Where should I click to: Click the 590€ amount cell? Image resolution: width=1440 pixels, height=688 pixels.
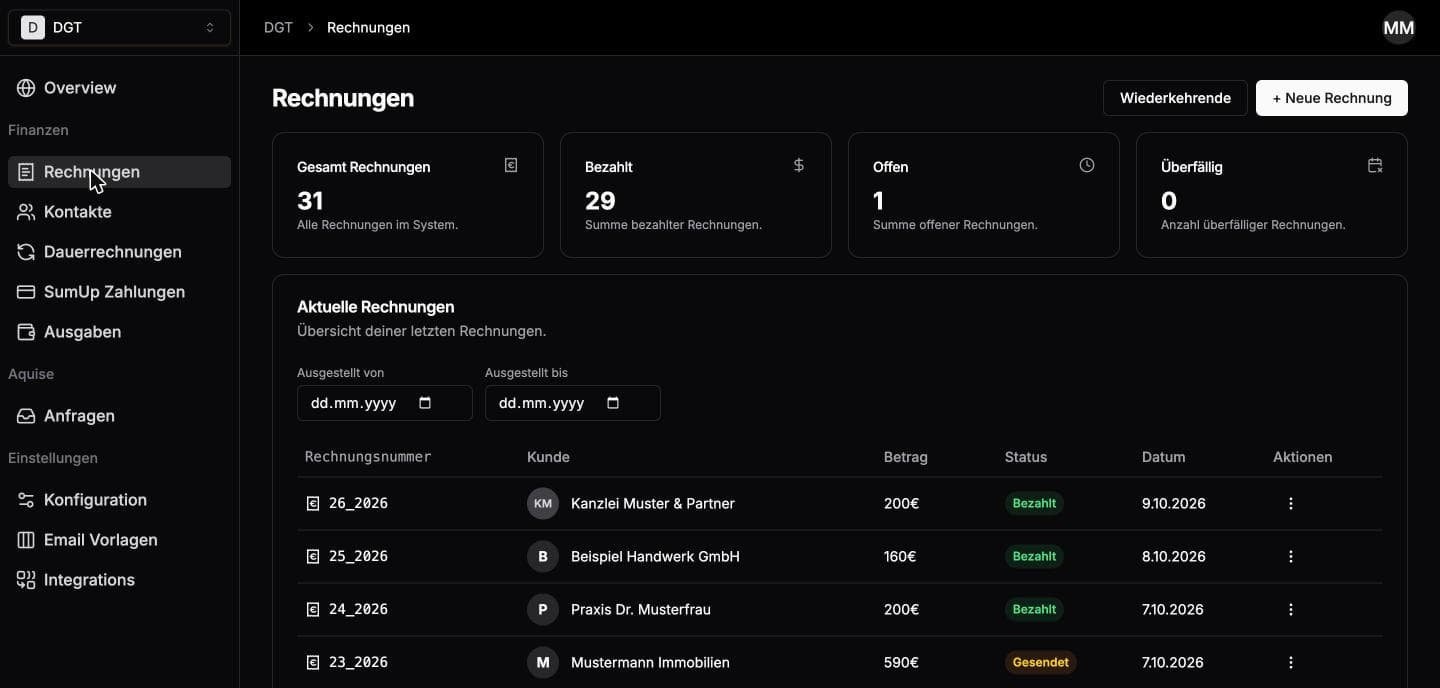coord(901,662)
